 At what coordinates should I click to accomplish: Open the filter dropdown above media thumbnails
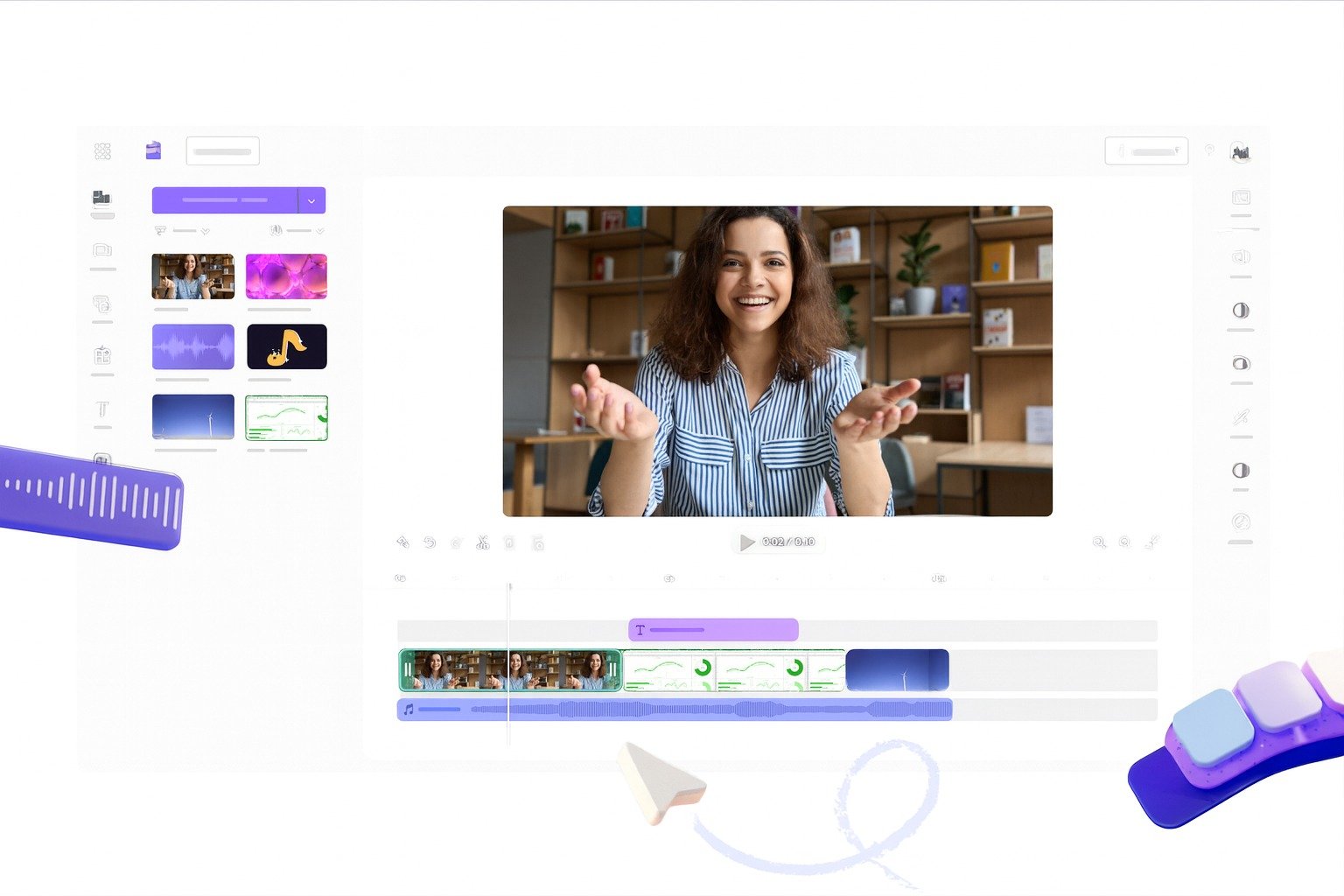[181, 230]
